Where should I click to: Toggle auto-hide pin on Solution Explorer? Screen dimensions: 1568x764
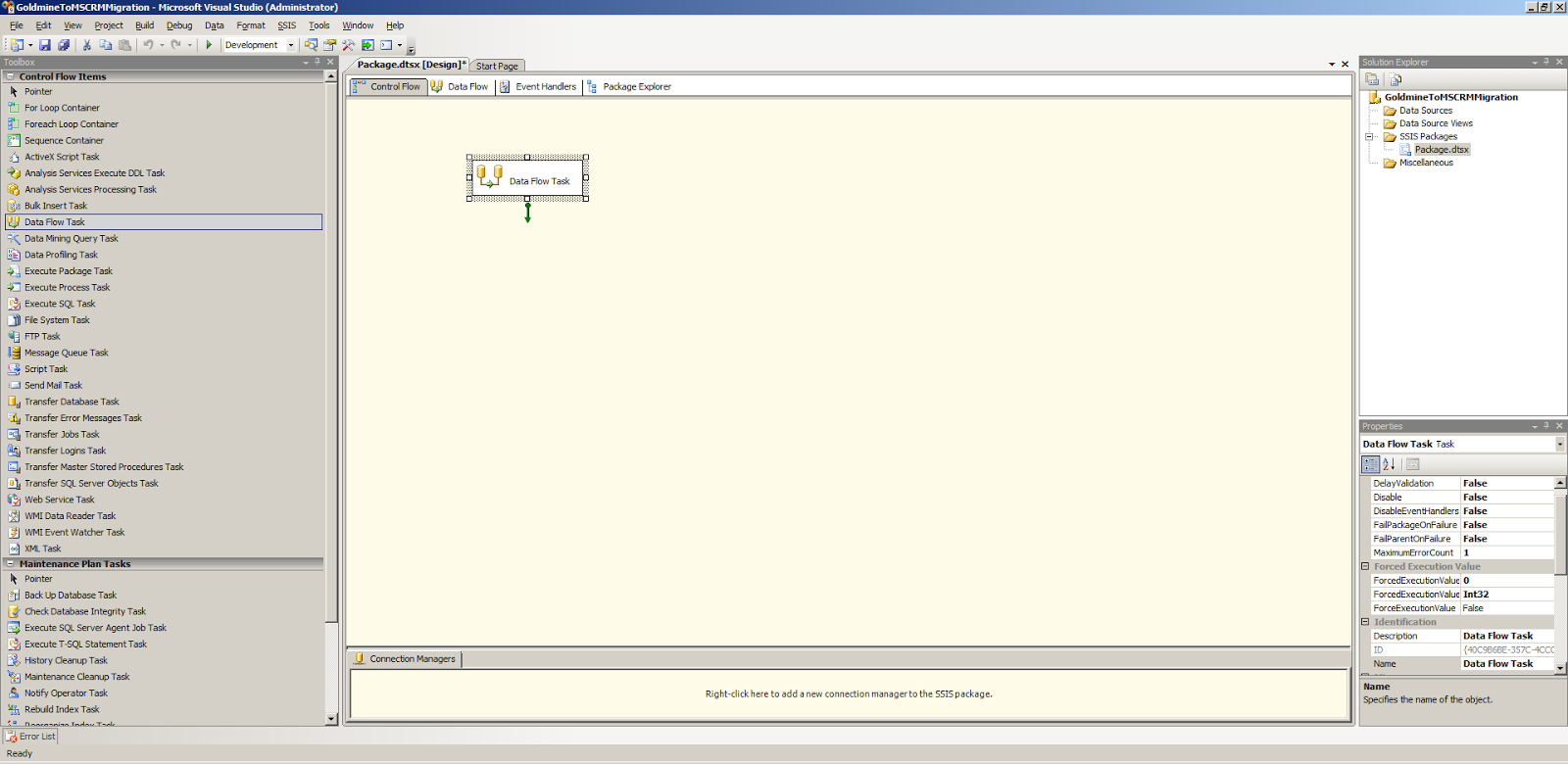[1546, 62]
